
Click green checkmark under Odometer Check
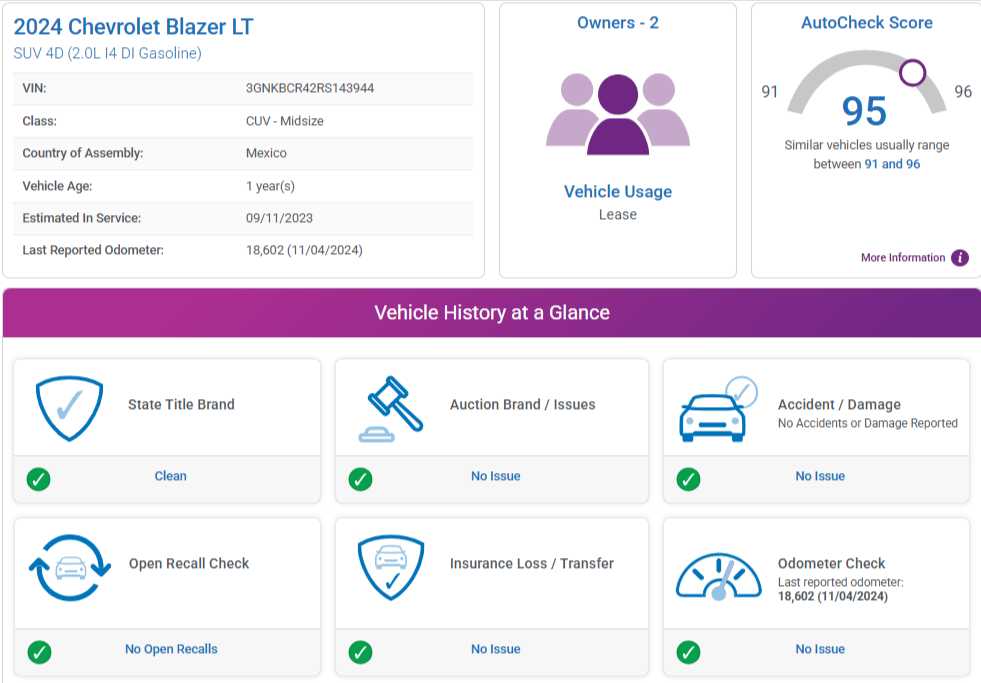point(688,652)
